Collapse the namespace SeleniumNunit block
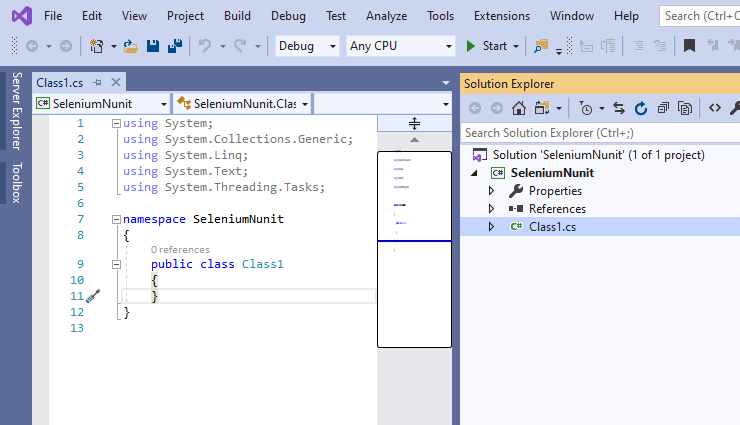 click(x=116, y=219)
